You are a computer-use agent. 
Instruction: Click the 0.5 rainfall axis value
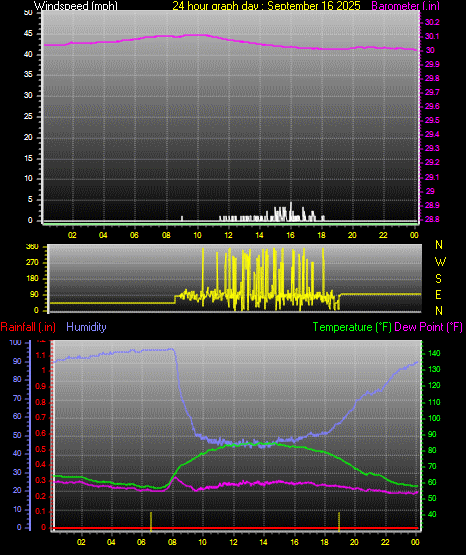[41, 449]
